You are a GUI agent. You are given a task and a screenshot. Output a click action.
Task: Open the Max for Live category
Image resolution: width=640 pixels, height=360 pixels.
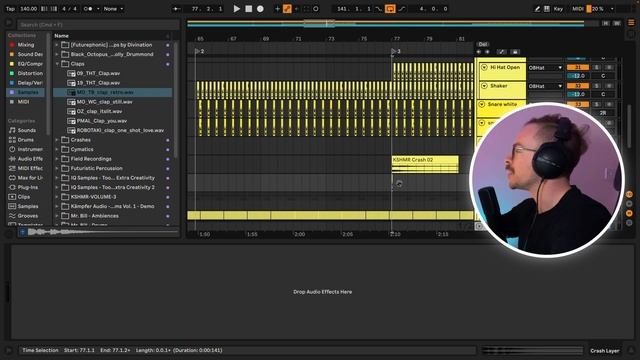tap(25, 178)
